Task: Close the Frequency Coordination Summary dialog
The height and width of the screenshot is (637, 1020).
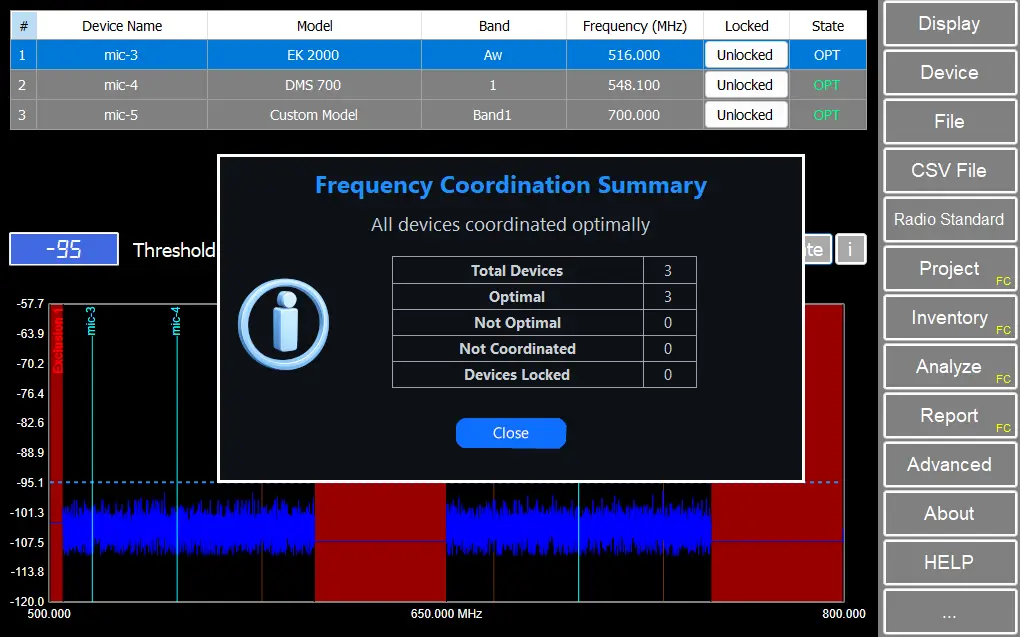Action: (x=510, y=433)
